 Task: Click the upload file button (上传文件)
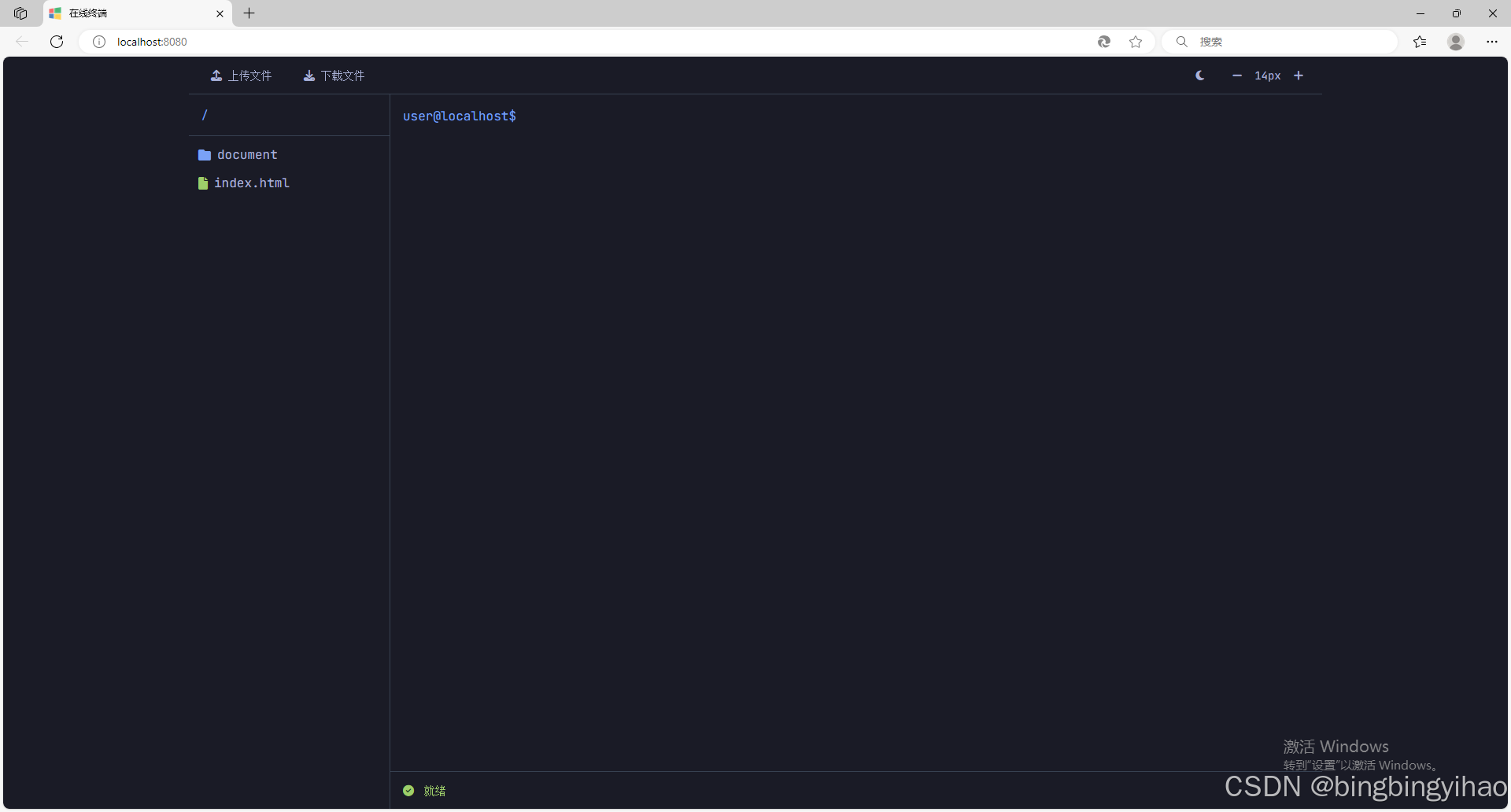coord(241,76)
